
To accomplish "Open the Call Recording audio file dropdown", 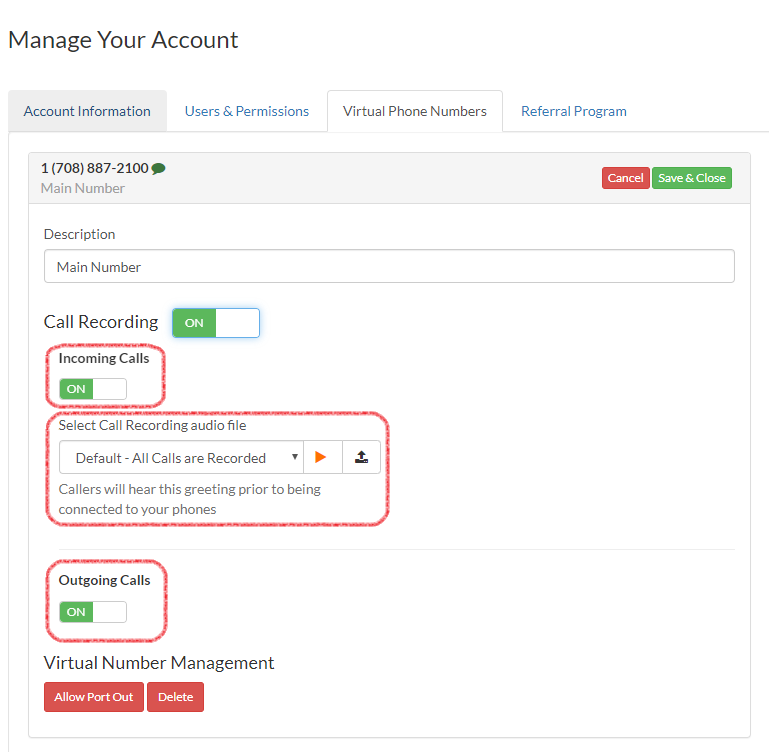I will pyautogui.click(x=180, y=458).
